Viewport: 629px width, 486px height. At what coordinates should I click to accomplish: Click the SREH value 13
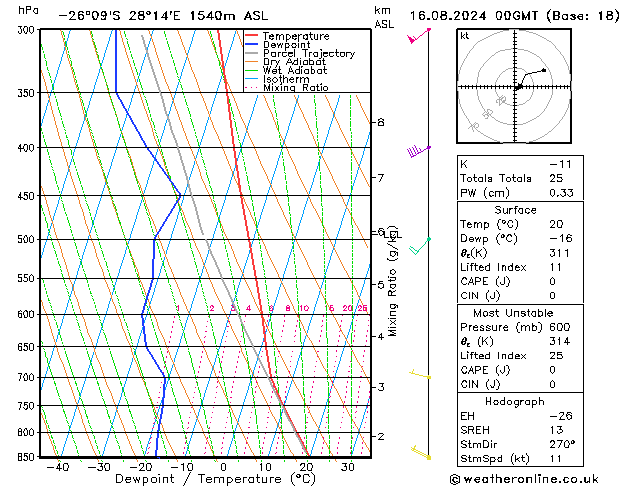[556, 430]
